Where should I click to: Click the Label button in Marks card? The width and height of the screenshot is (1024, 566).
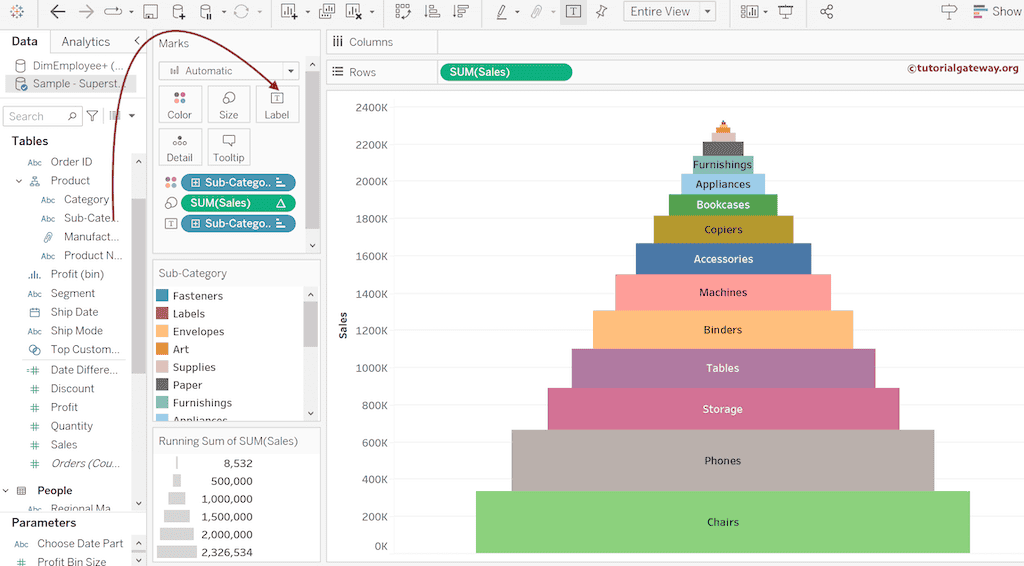click(x=277, y=104)
